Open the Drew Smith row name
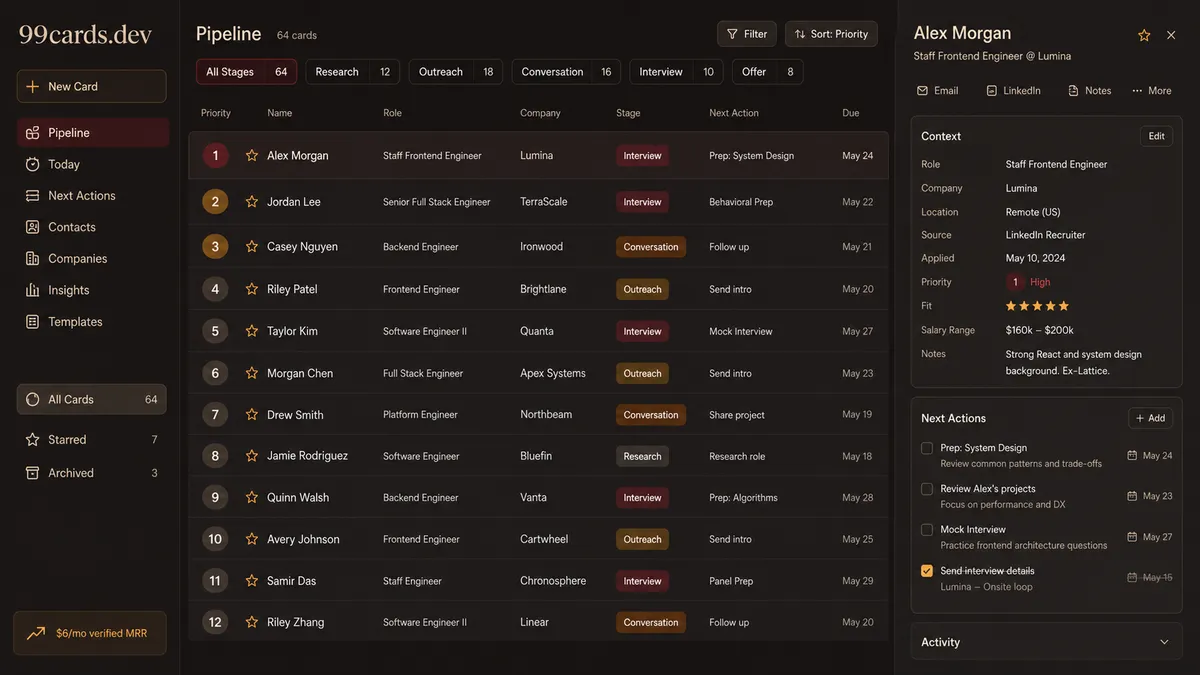Image resolution: width=1200 pixels, height=675 pixels. tap(295, 415)
